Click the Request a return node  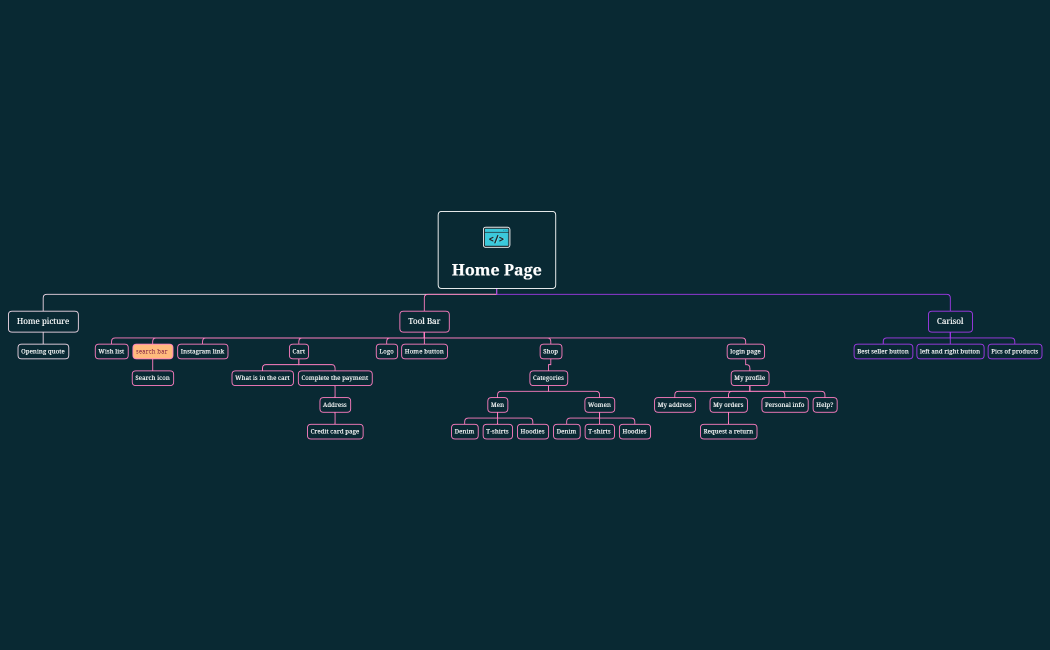coord(728,431)
